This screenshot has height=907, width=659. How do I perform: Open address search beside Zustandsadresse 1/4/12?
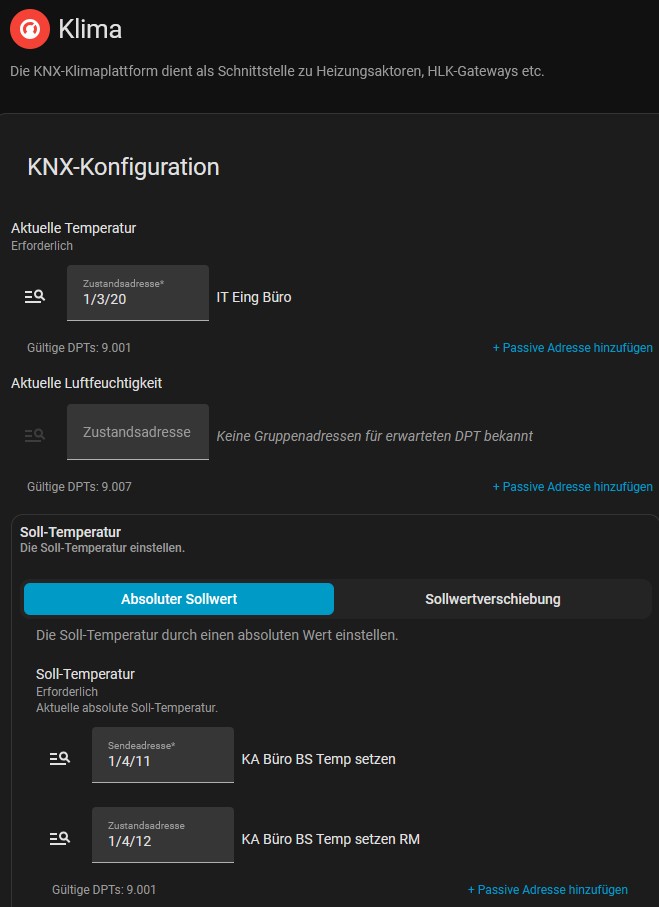pyautogui.click(x=60, y=838)
